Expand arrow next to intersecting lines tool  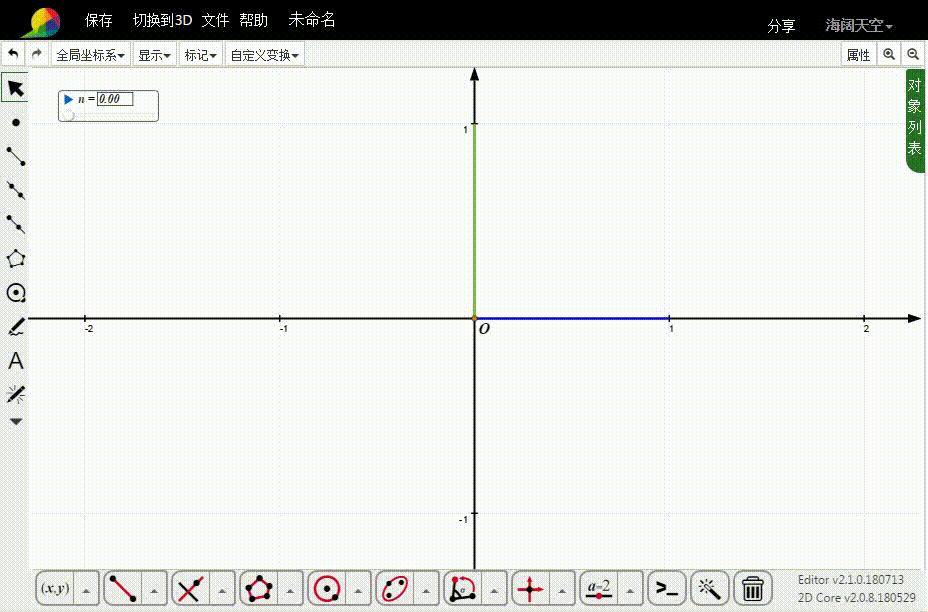pyautogui.click(x=223, y=590)
